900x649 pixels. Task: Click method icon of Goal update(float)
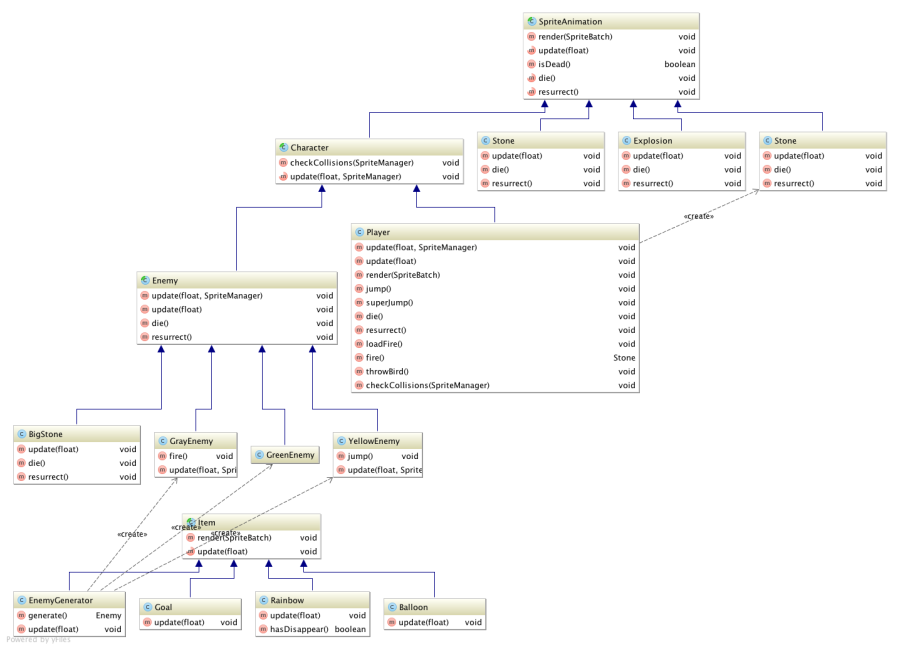(x=148, y=622)
